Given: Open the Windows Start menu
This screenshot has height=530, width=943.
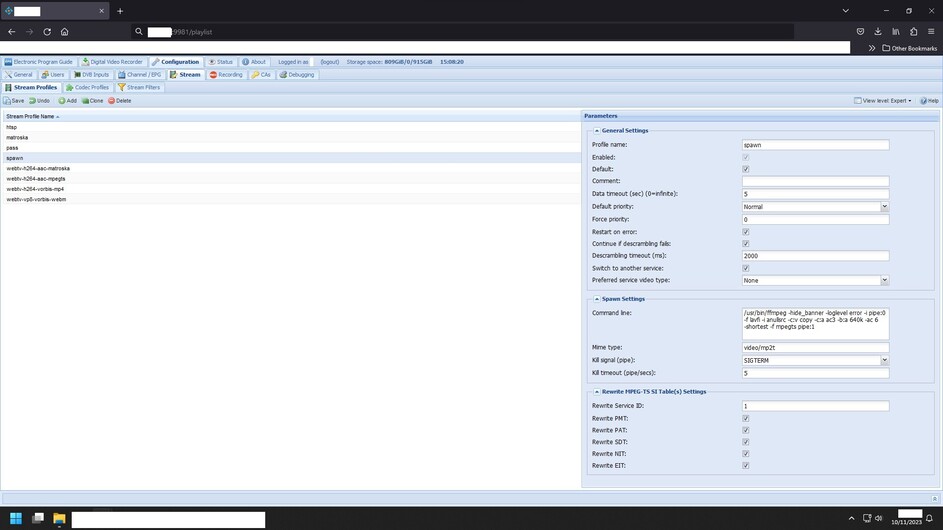Looking at the screenshot, I should [16, 519].
